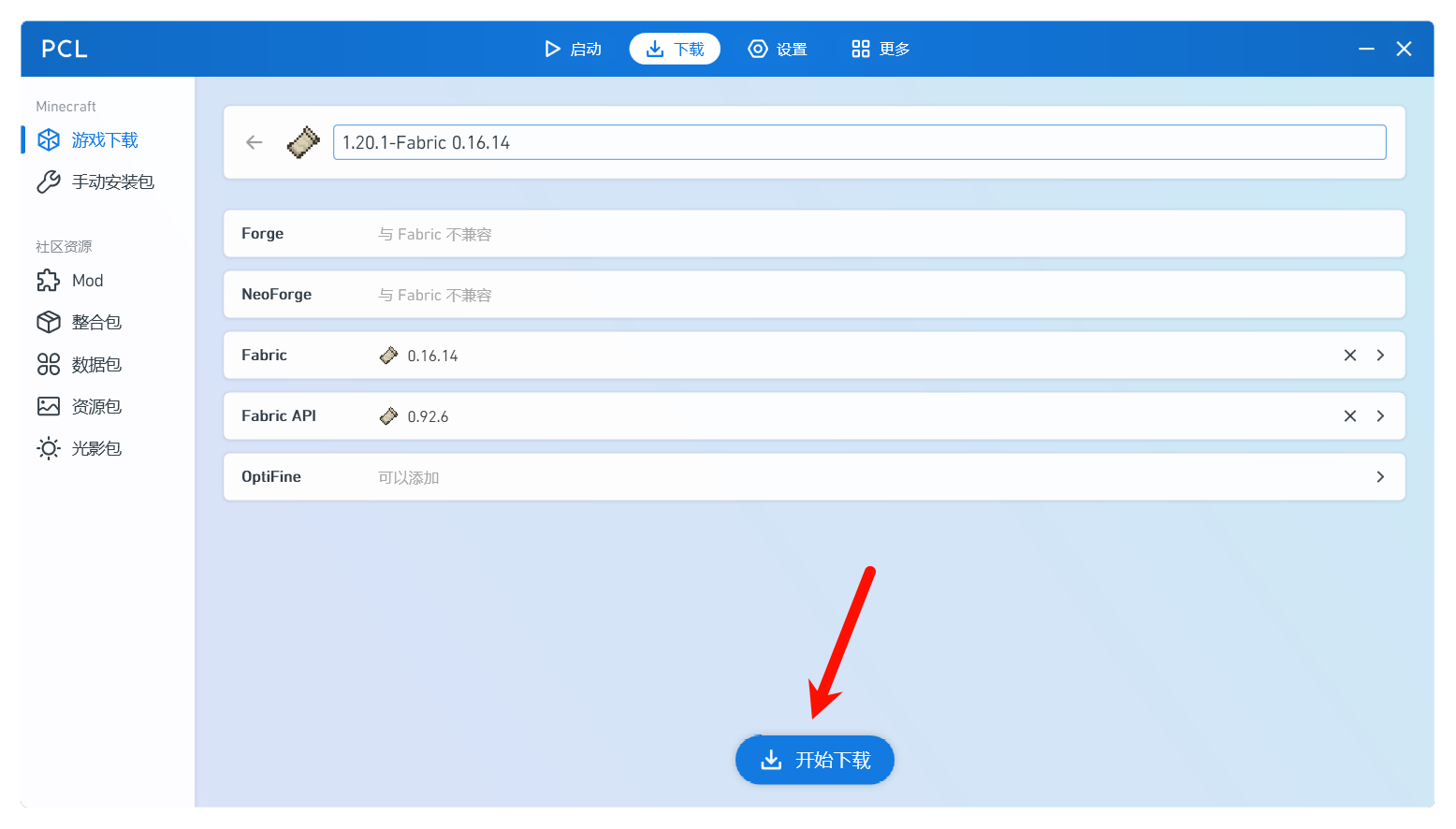The height and width of the screenshot is (829, 1456).
Task: Click the OptiFine 可以添加 text
Action: tap(408, 478)
